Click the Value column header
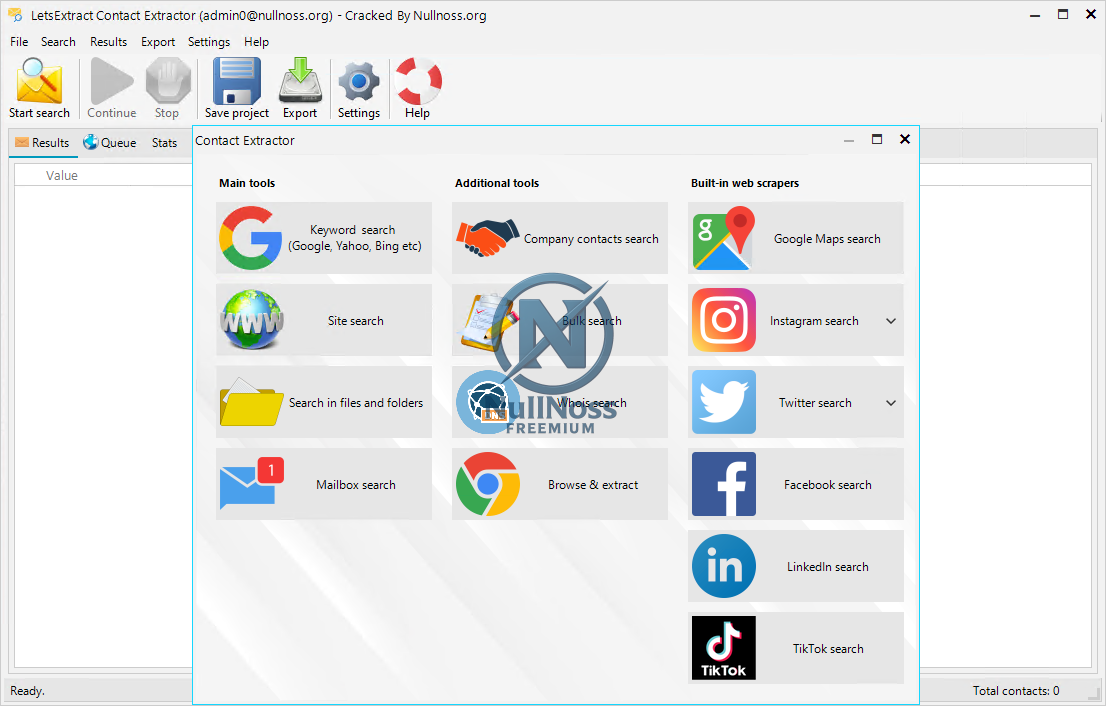The image size is (1106, 706). click(62, 176)
